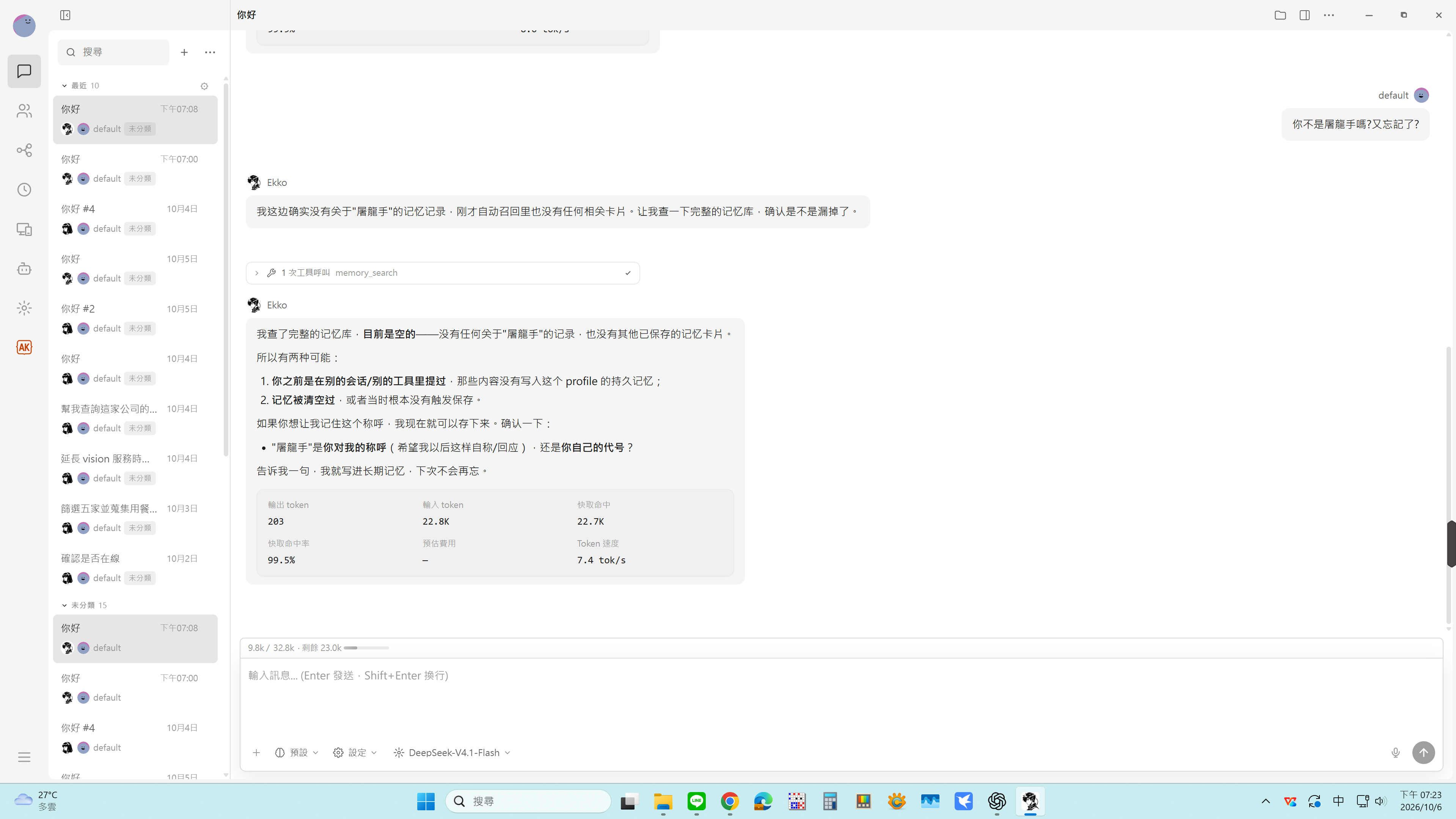The width and height of the screenshot is (1456, 819).
Task: Open the orange AK icon in sidebar
Action: point(24,347)
